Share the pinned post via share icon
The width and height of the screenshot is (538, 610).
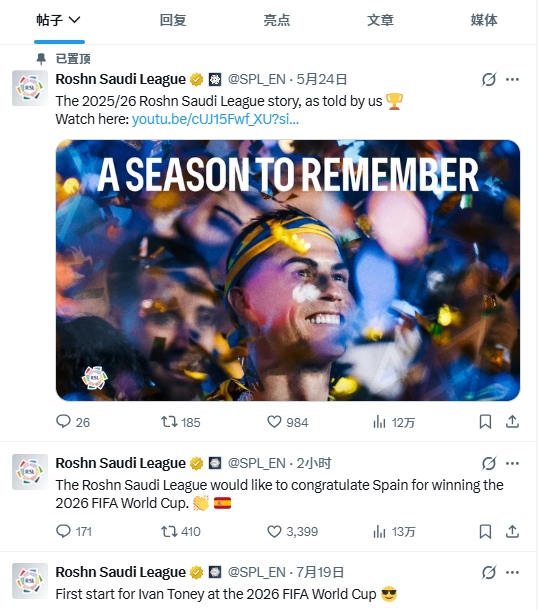tap(512, 421)
